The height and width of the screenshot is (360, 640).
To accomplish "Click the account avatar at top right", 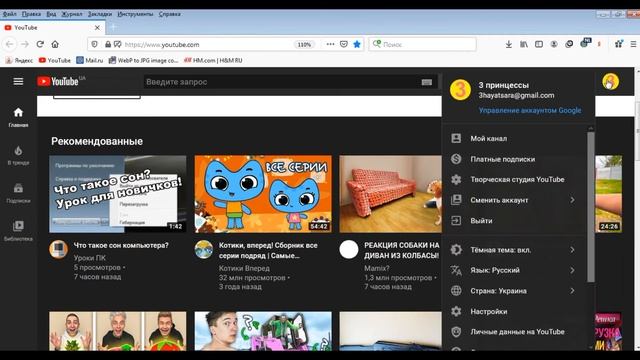I will click(610, 82).
